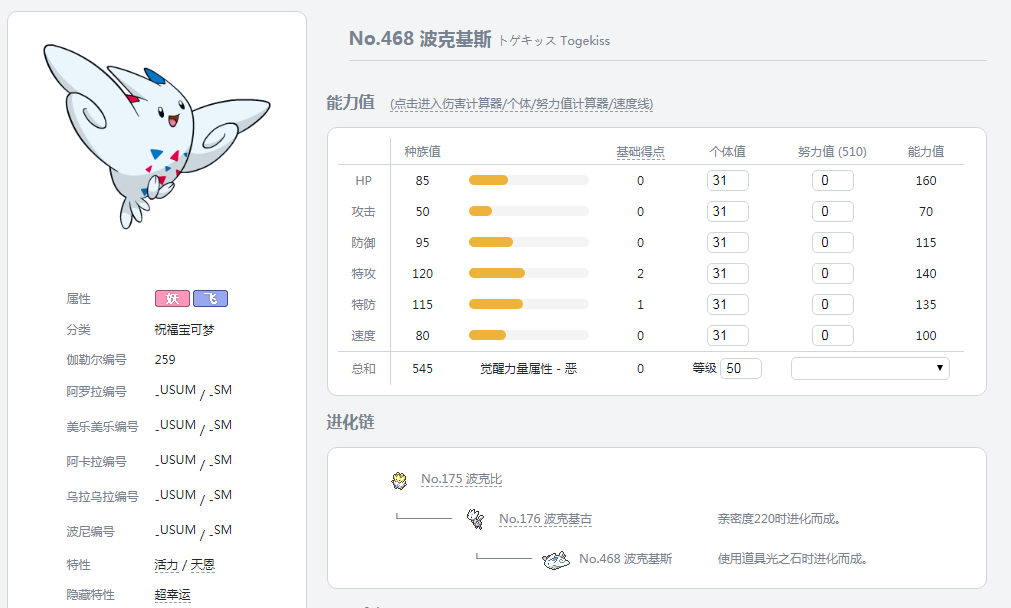Click the 阿罗拉编号 _SM link
The width and height of the screenshot is (1011, 608).
[221, 390]
